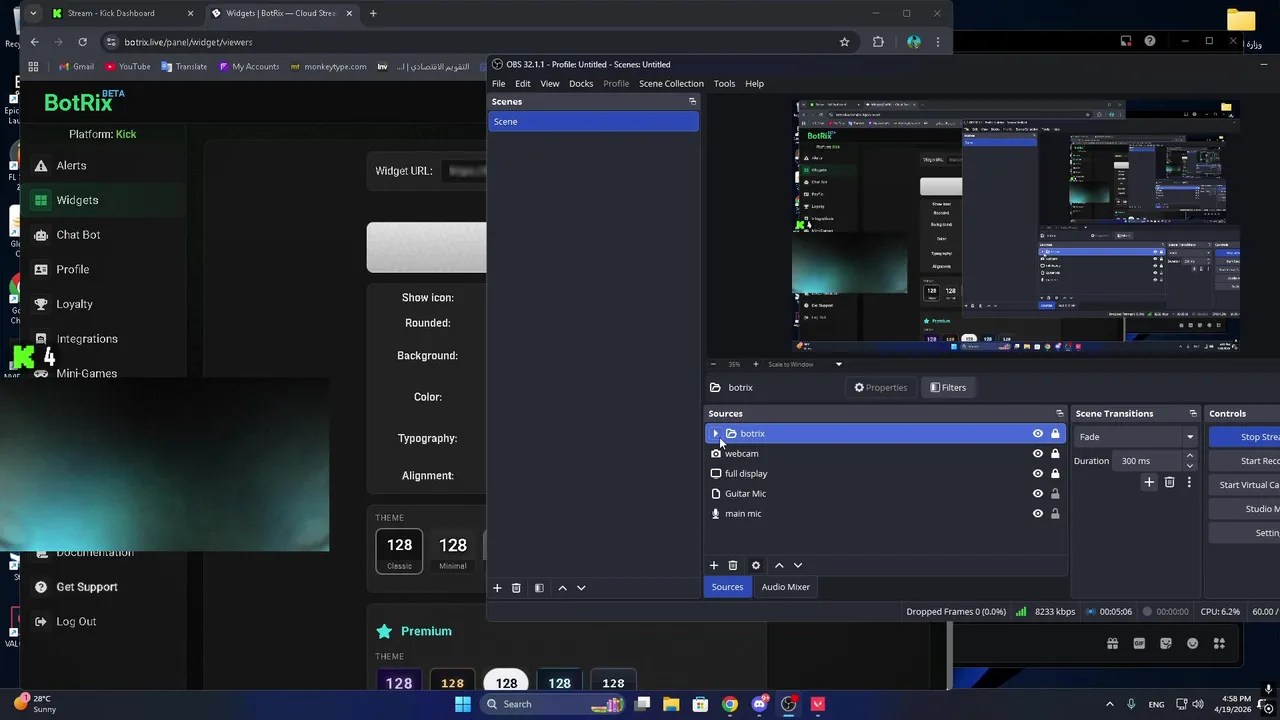Open scene filters icon in the Scenes toolbar
Viewport: 1280px width, 720px height.
pos(539,588)
